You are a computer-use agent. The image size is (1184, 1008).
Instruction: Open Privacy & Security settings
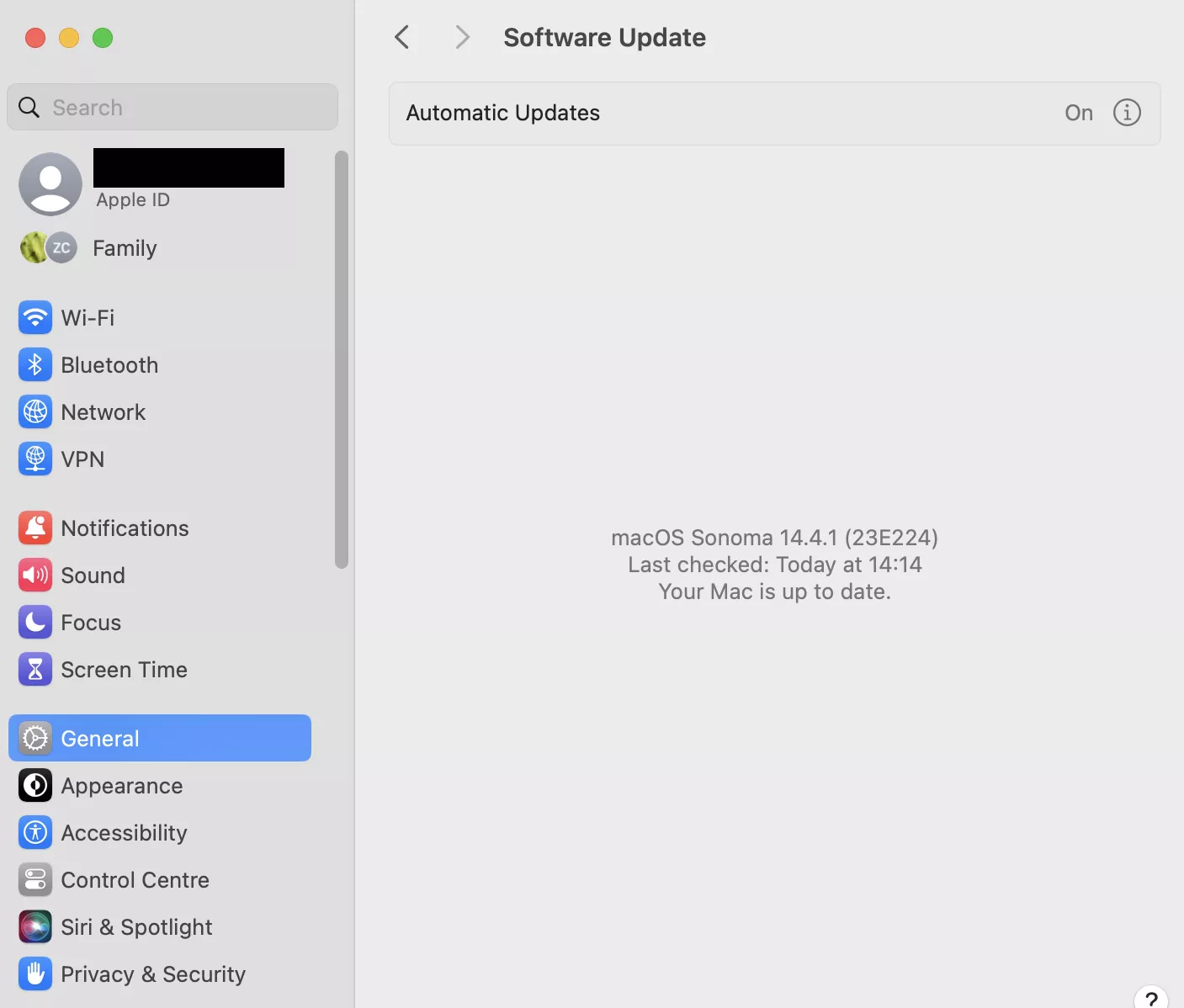tap(153, 974)
